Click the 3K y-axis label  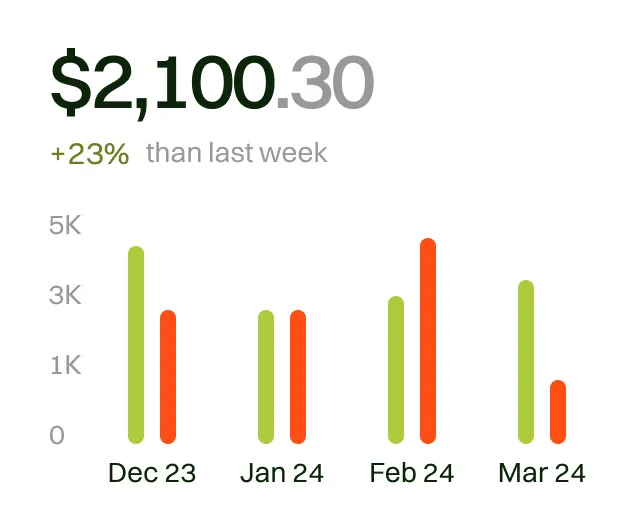(x=64, y=296)
